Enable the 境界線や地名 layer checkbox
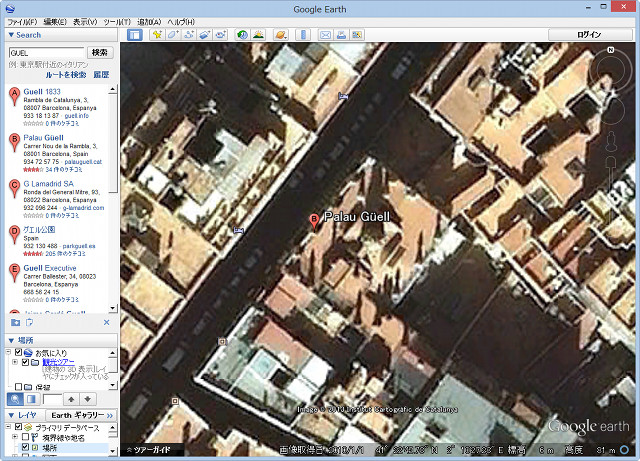Image resolution: width=640 pixels, height=461 pixels. (x=25, y=437)
